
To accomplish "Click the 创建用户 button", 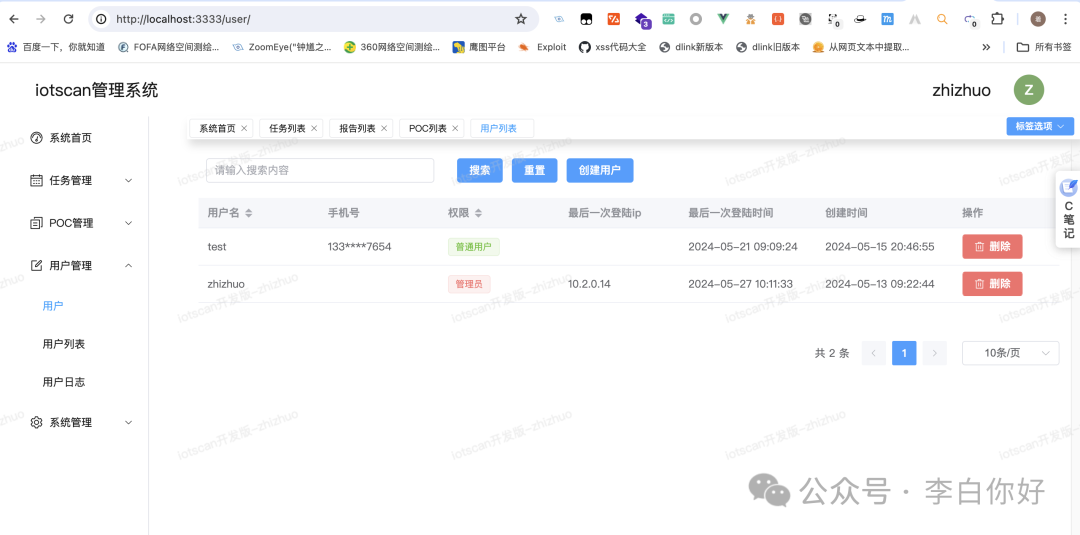I will pyautogui.click(x=600, y=171).
